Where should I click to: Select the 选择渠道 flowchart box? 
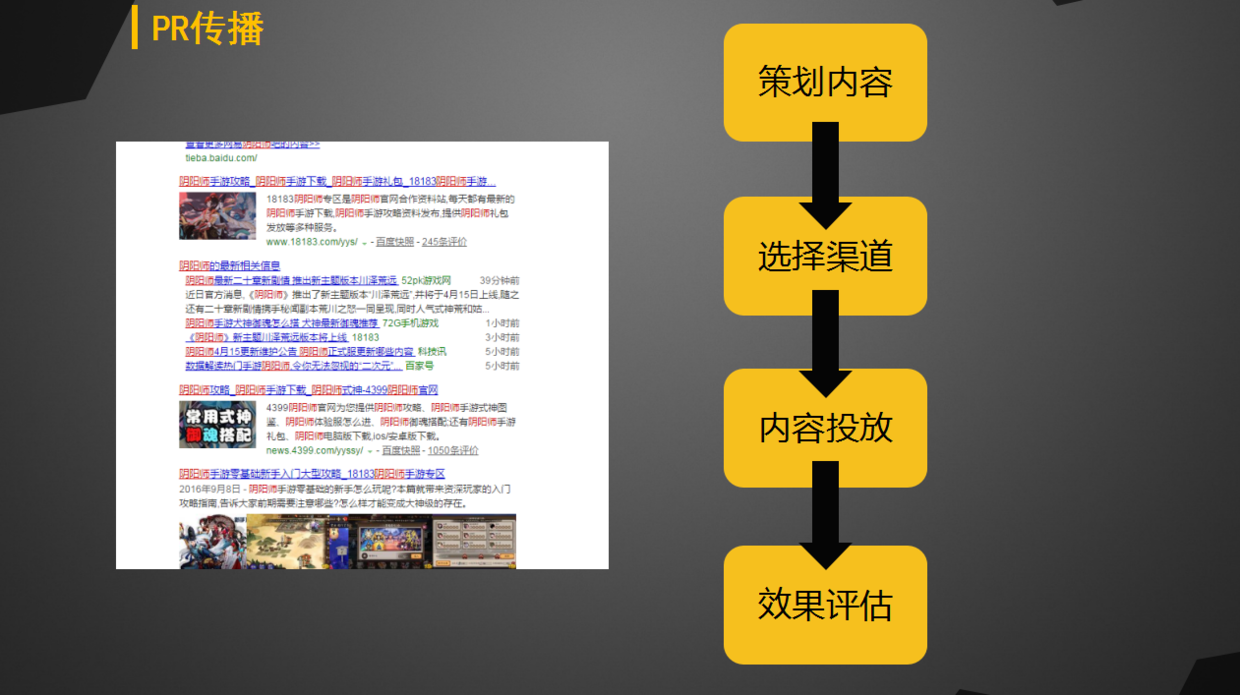coord(825,257)
